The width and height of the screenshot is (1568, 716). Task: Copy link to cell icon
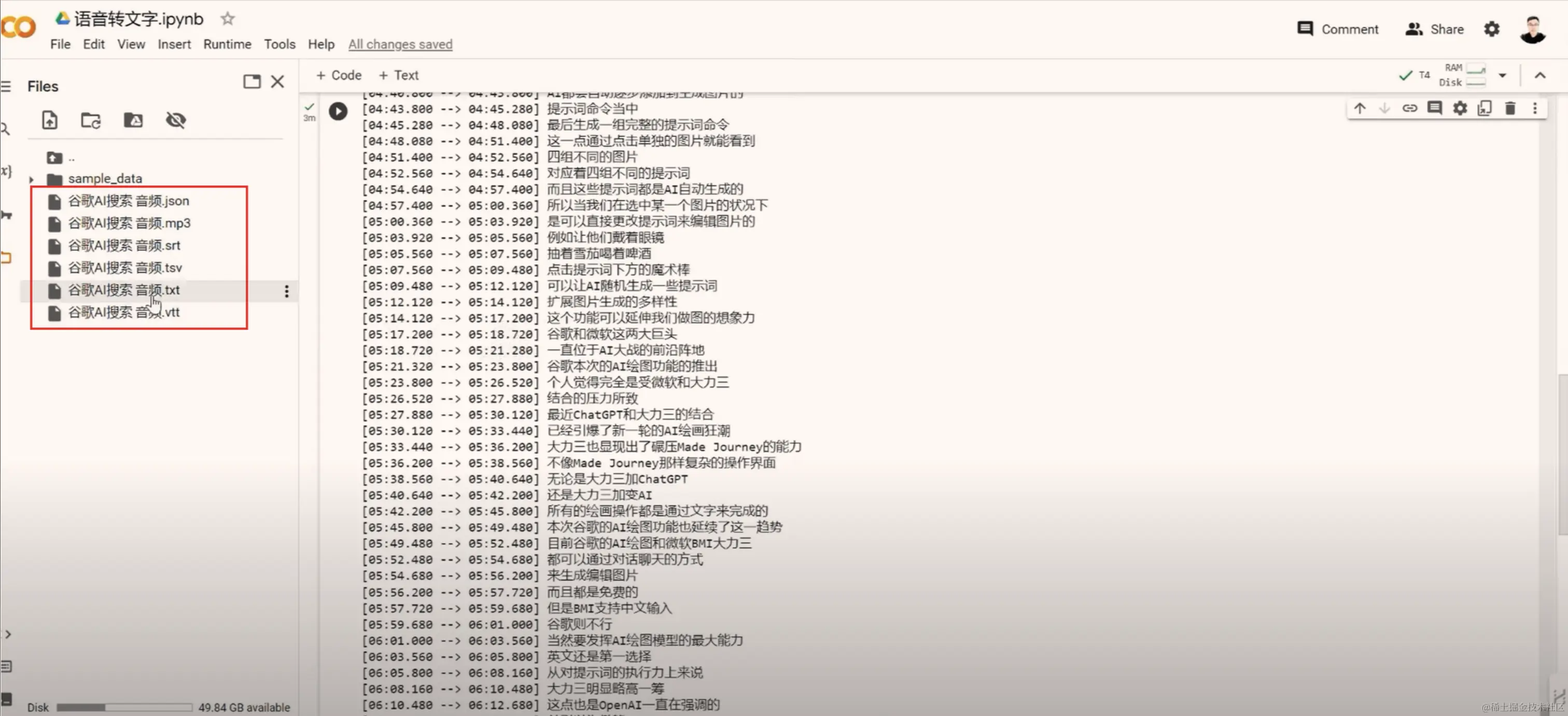point(1409,108)
